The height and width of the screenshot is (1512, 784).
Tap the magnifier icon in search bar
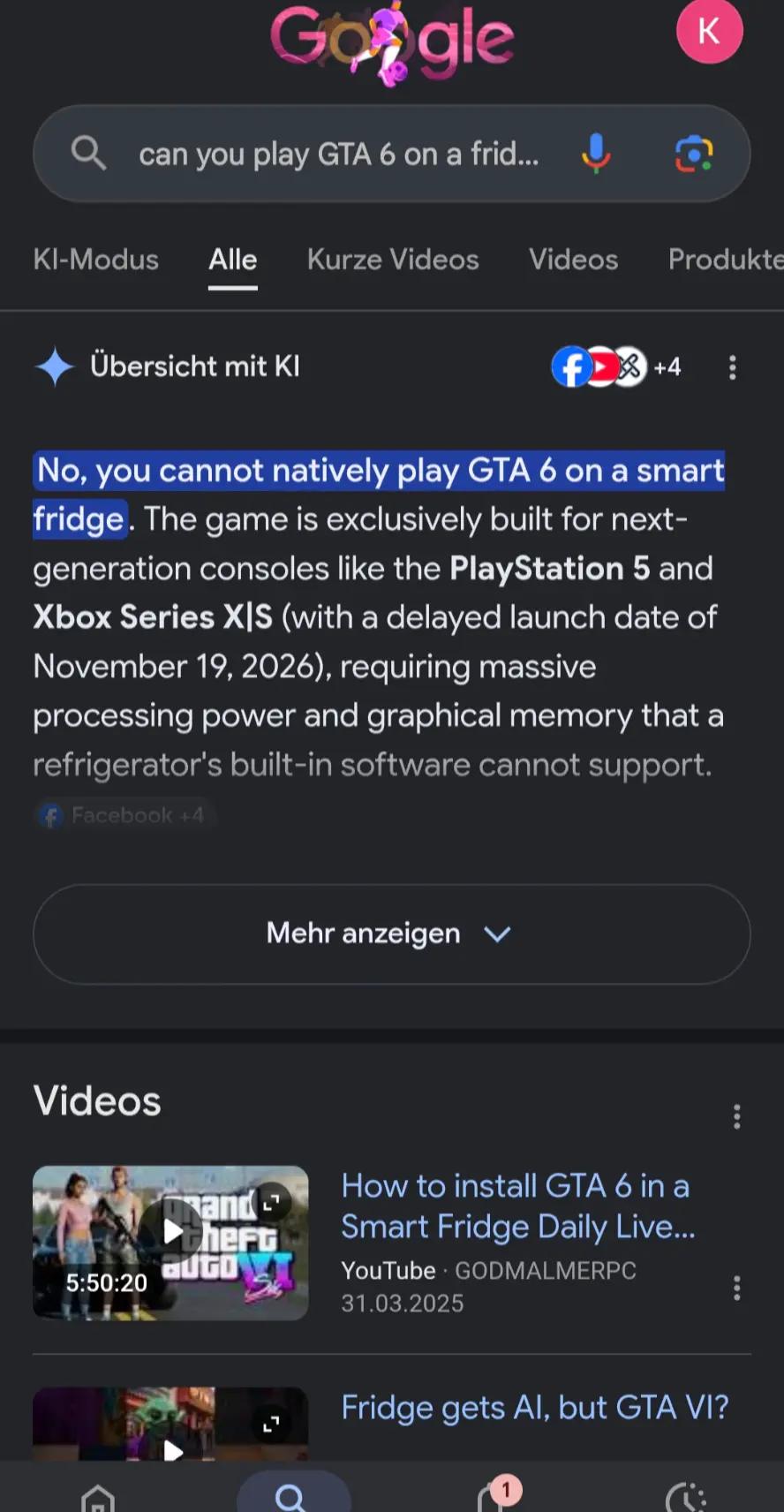(88, 154)
